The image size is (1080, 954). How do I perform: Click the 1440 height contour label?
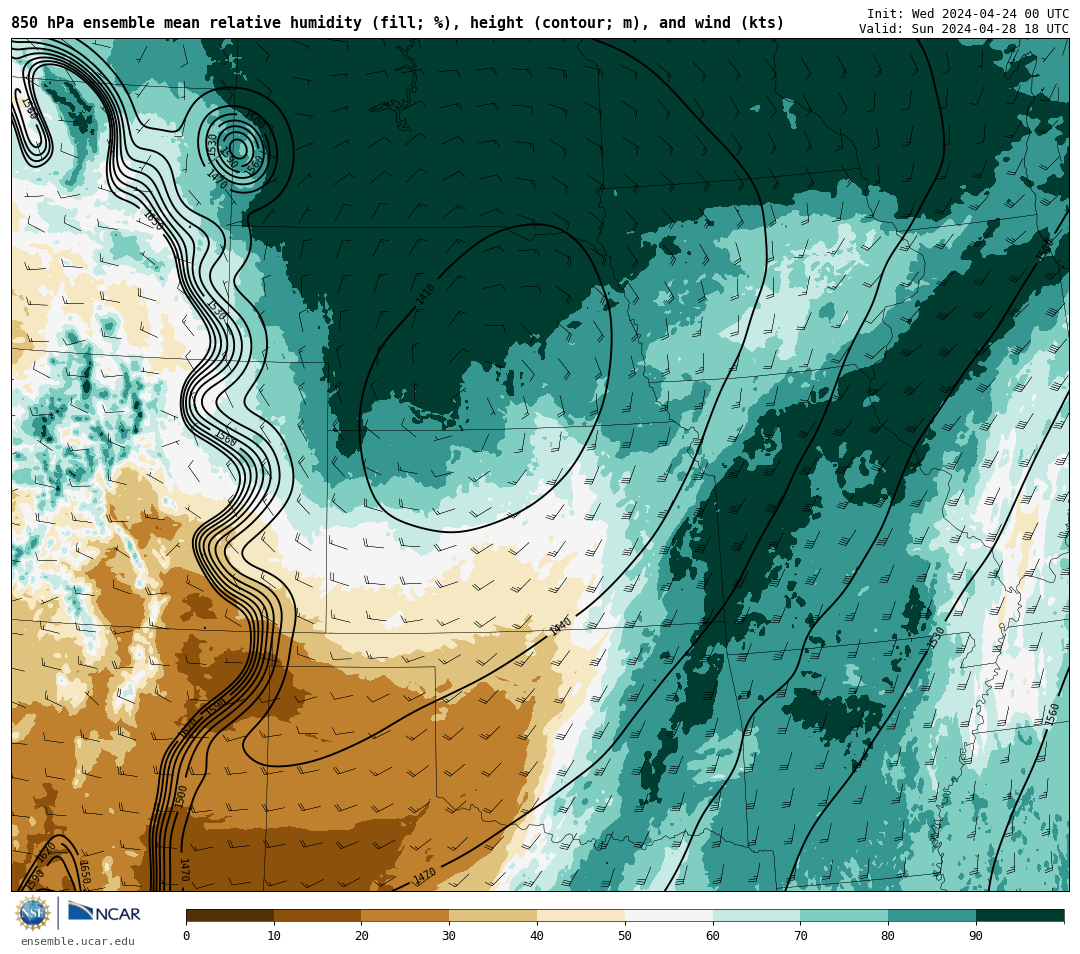(x=561, y=626)
